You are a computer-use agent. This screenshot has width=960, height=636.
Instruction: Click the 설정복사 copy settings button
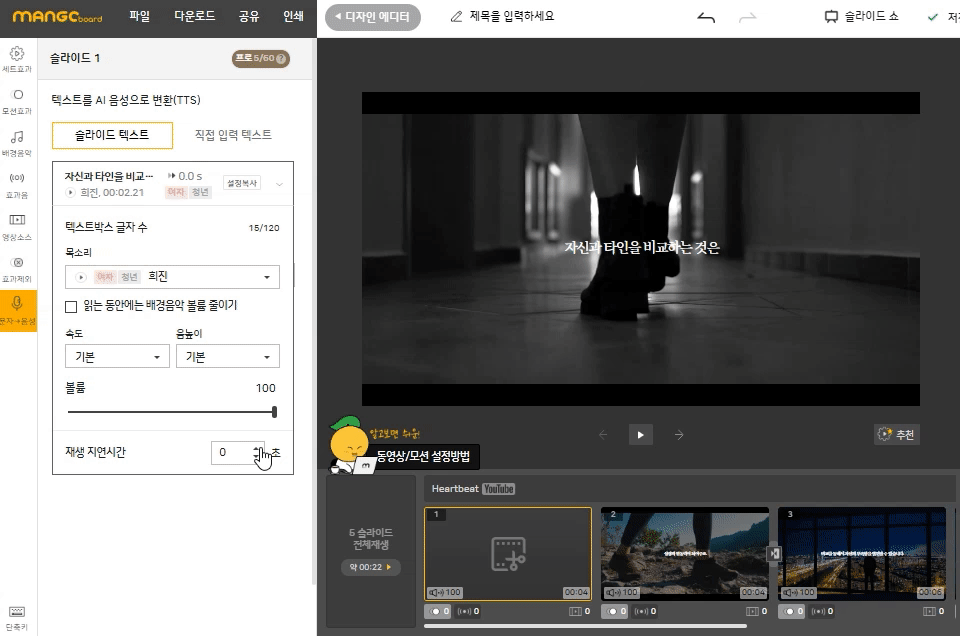tap(242, 183)
